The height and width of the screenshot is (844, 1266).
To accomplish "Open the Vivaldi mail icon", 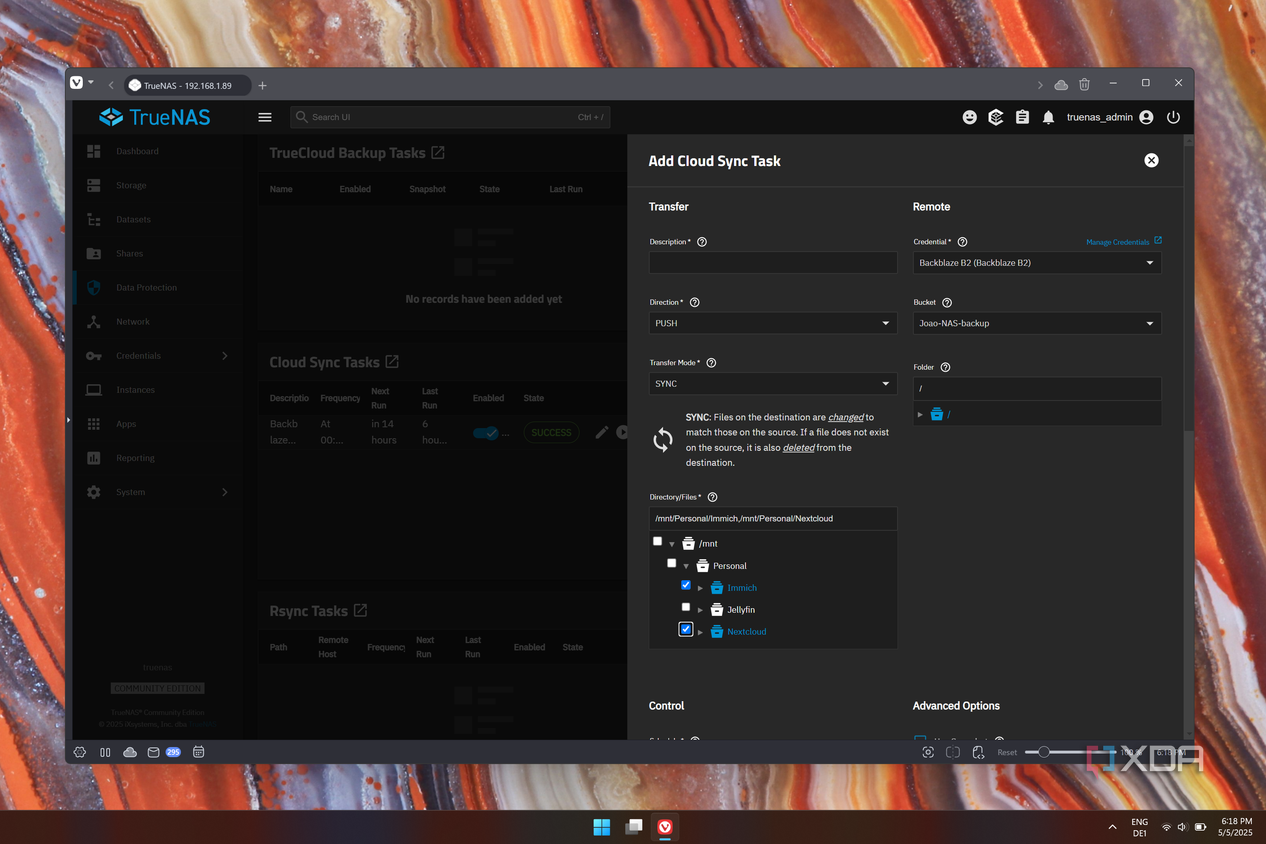I will click(153, 752).
